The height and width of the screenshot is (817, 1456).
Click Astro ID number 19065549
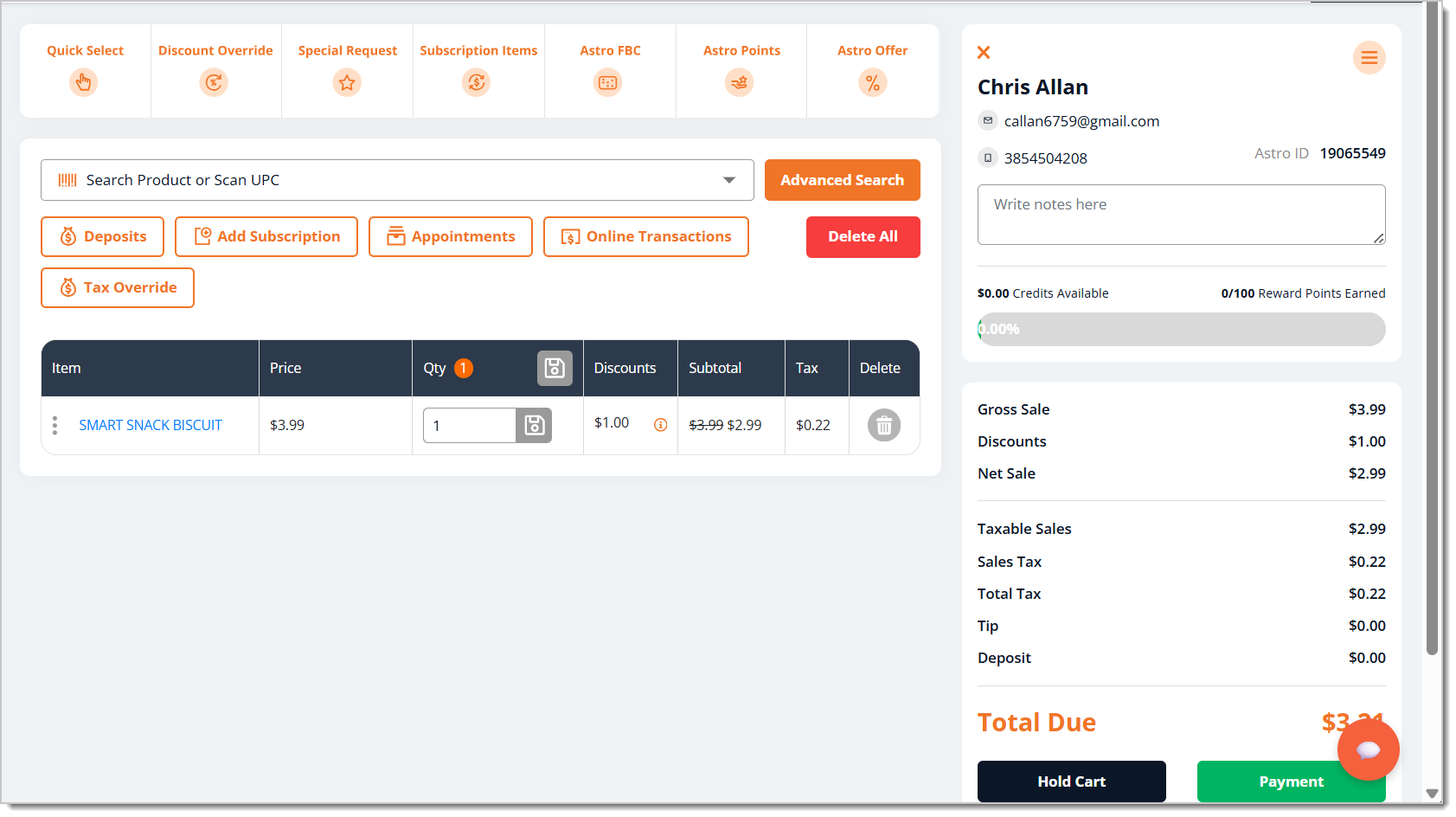1352,153
